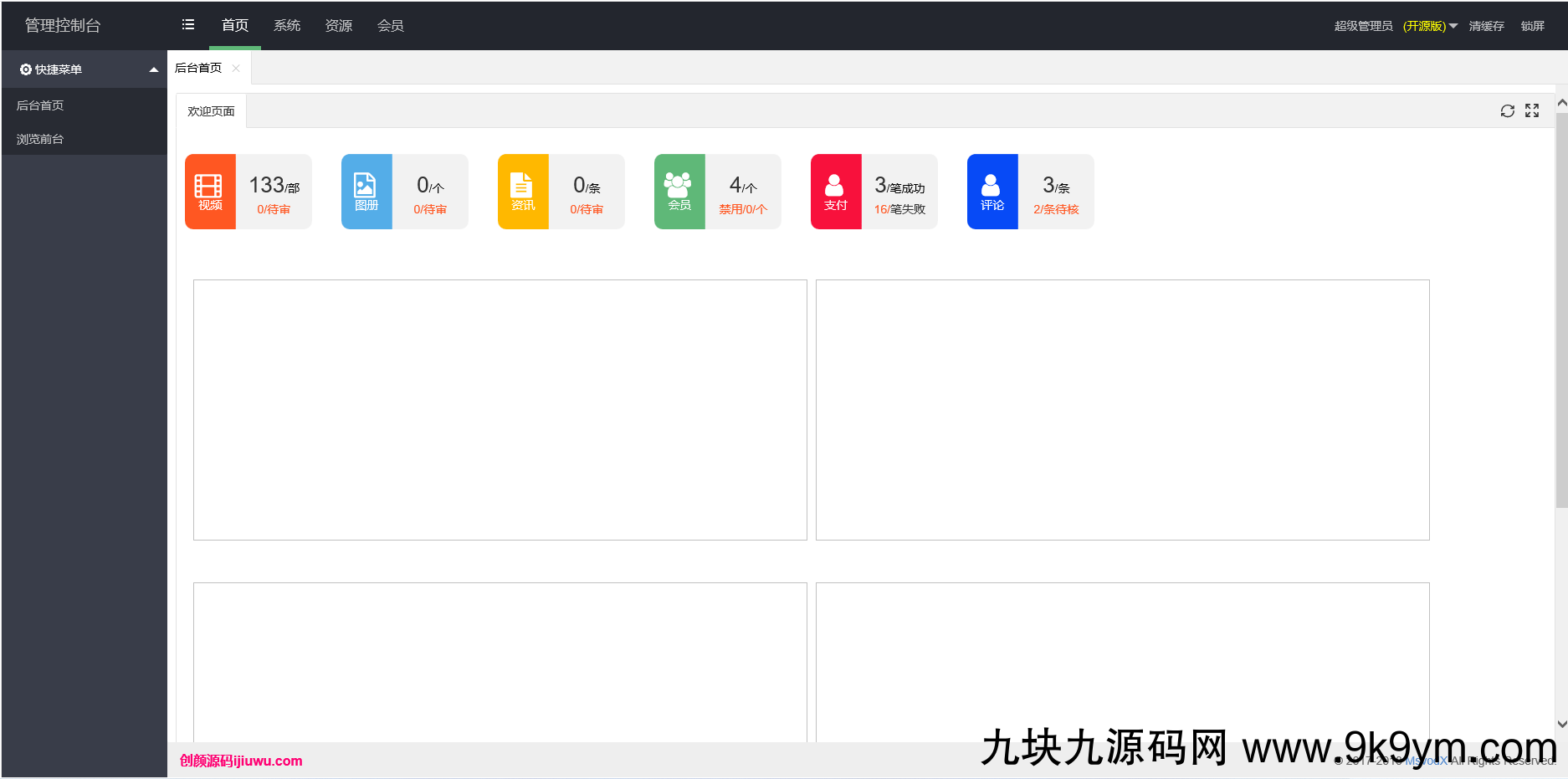The image size is (1568, 779).
Task: Click the 3/笔成功 payment count
Action: tap(899, 185)
